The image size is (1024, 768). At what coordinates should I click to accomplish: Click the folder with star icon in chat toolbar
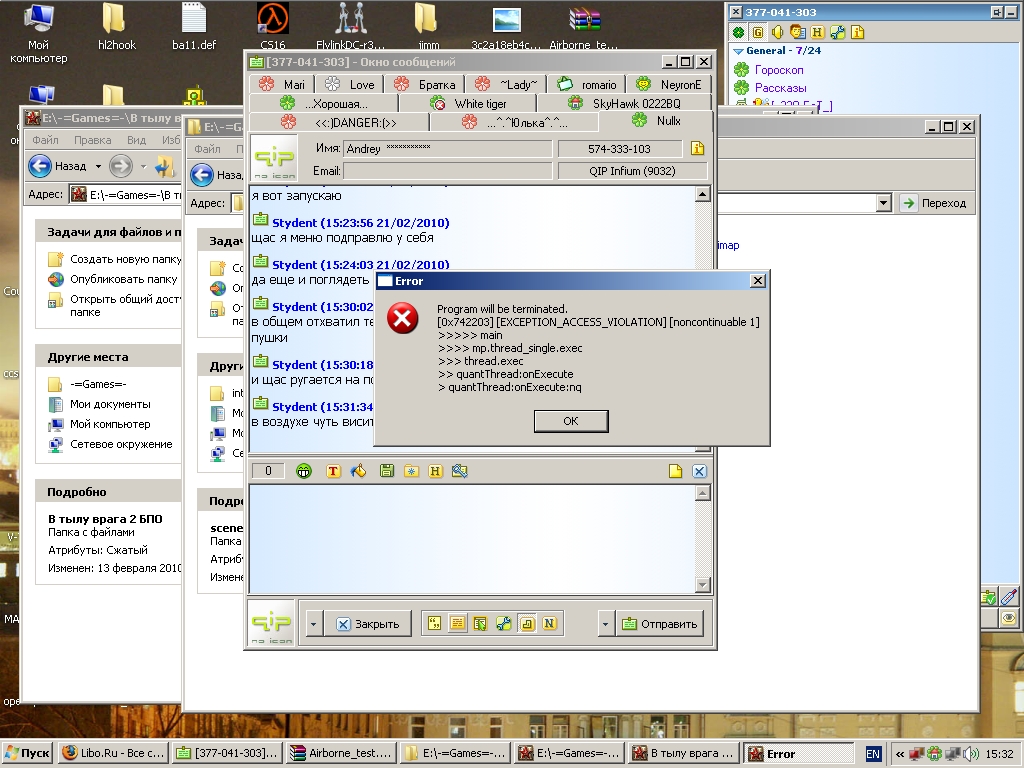click(411, 471)
